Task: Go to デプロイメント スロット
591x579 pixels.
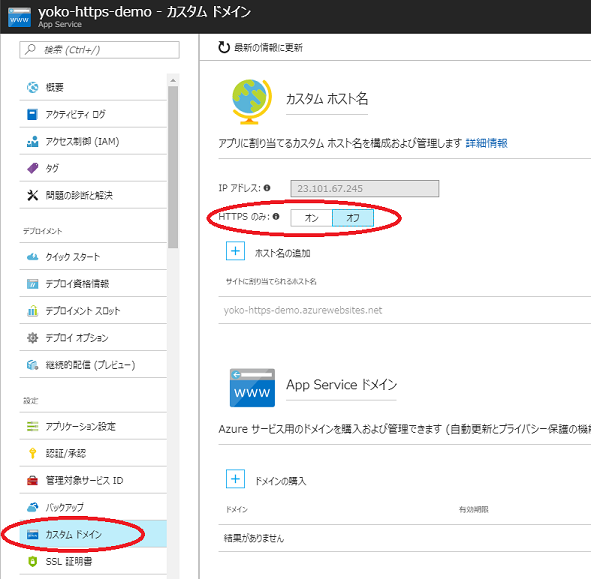Action: (x=93, y=311)
